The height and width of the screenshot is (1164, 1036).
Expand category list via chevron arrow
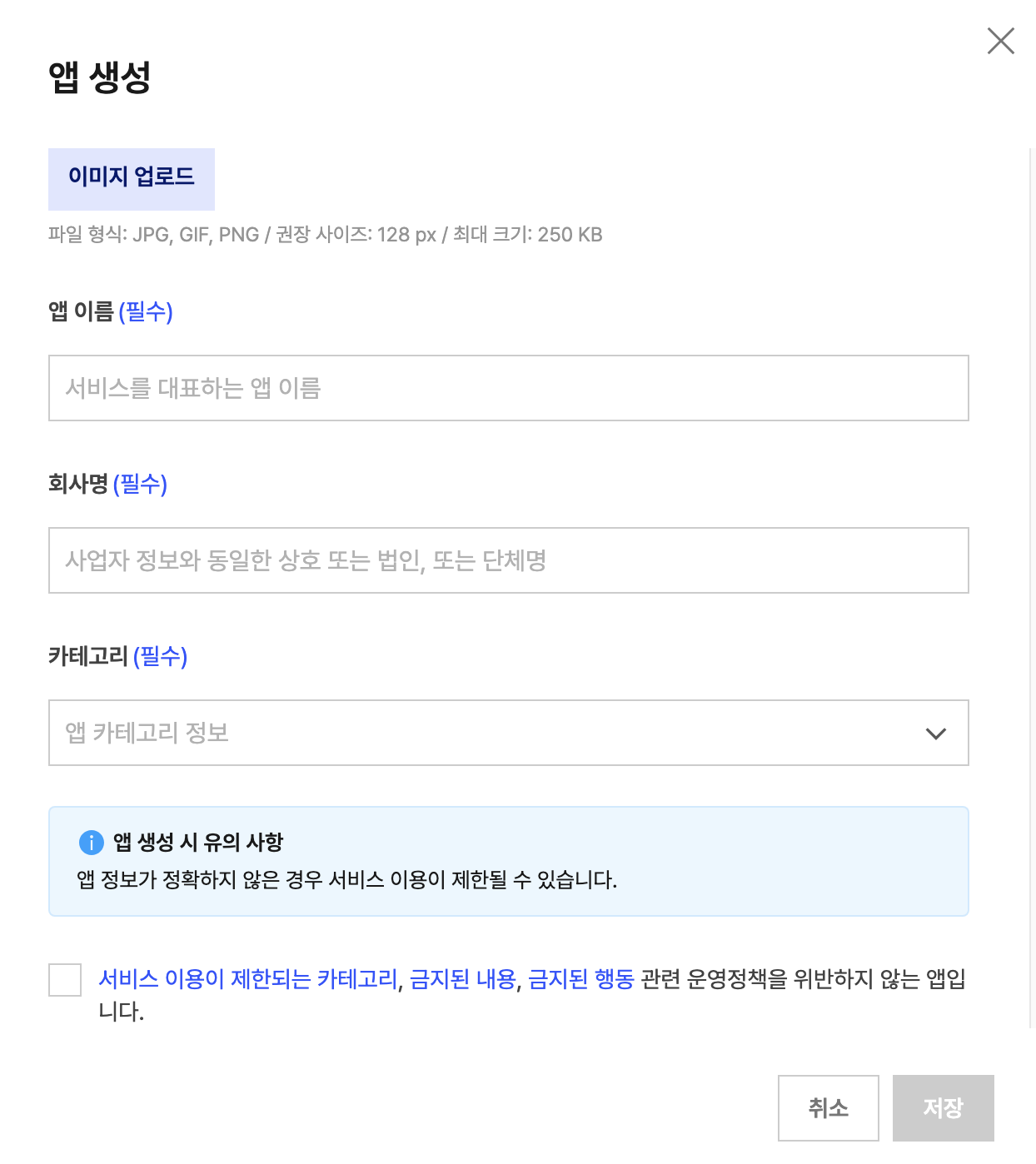tap(936, 734)
